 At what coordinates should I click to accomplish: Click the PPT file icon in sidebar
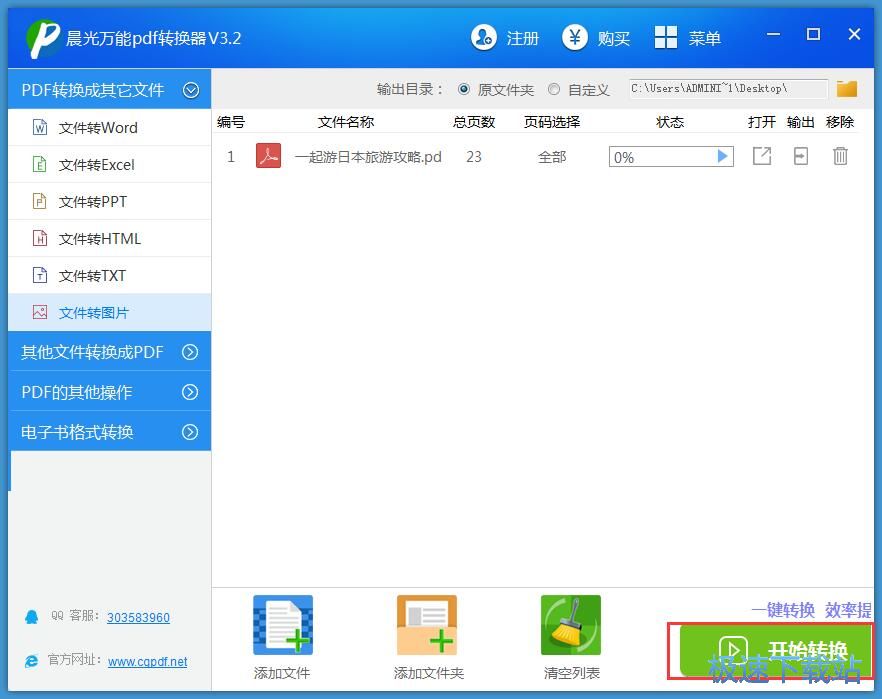coord(40,201)
